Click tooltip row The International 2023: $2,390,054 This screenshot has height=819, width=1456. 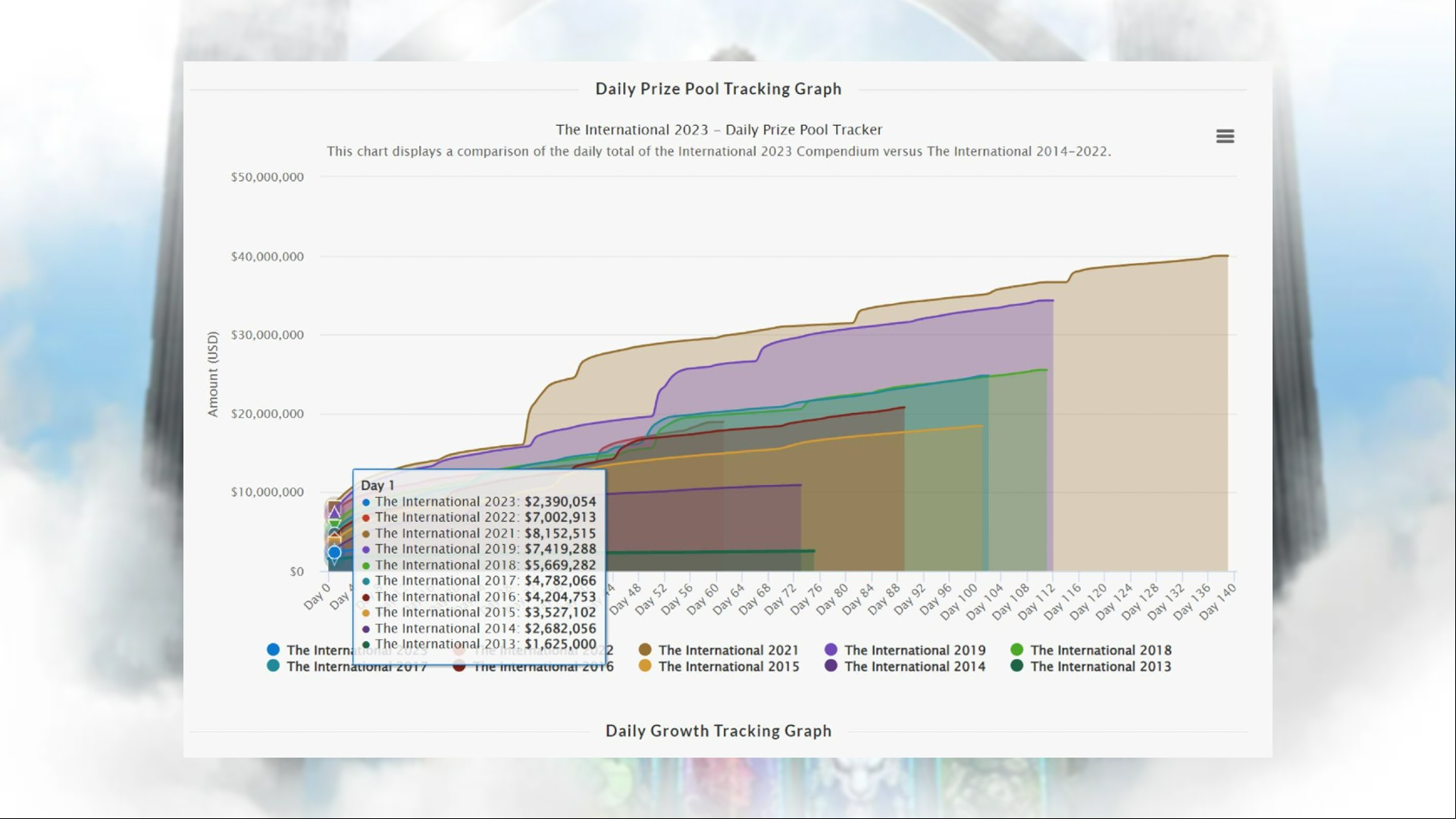pos(479,502)
